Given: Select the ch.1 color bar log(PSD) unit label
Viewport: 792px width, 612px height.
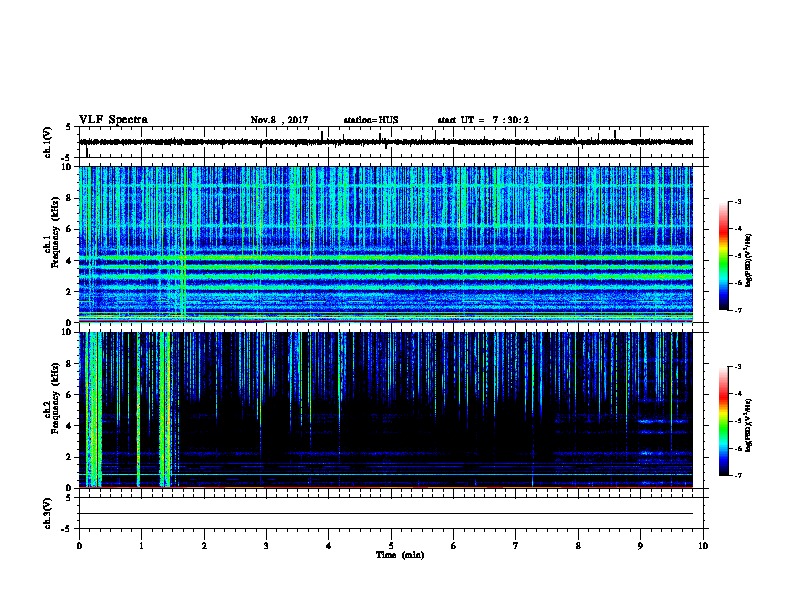Looking at the screenshot, I should pyautogui.click(x=748, y=260).
